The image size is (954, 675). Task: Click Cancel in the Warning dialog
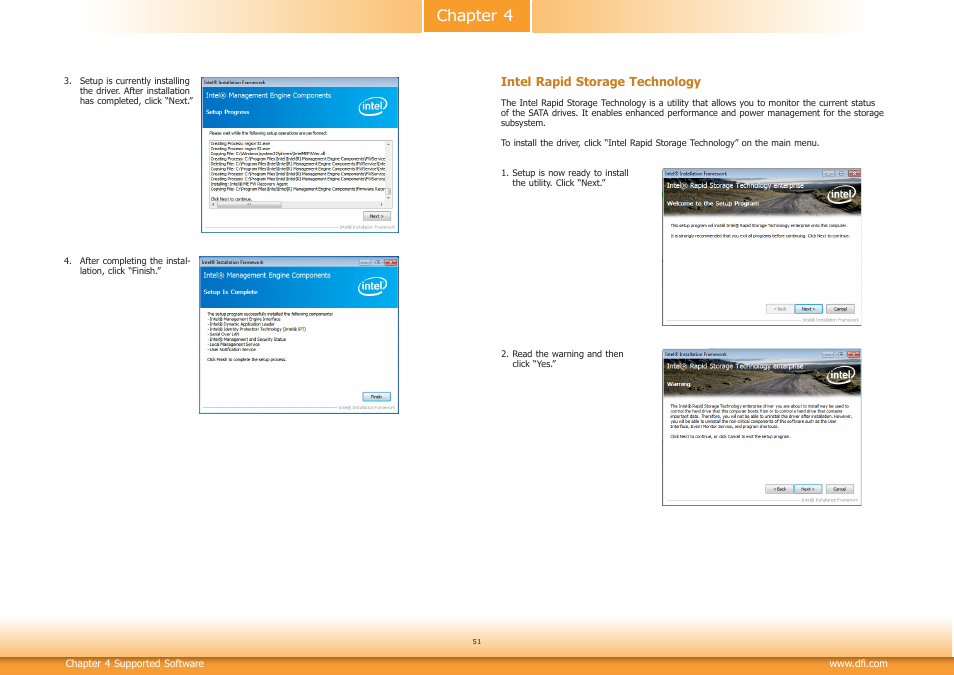pyautogui.click(x=840, y=489)
